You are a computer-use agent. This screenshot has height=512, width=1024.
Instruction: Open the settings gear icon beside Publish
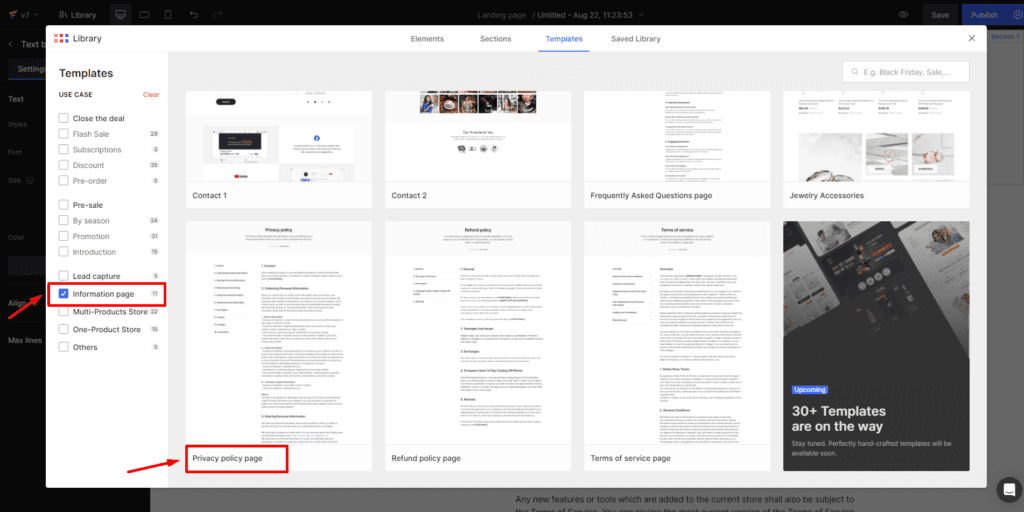tap(1017, 14)
